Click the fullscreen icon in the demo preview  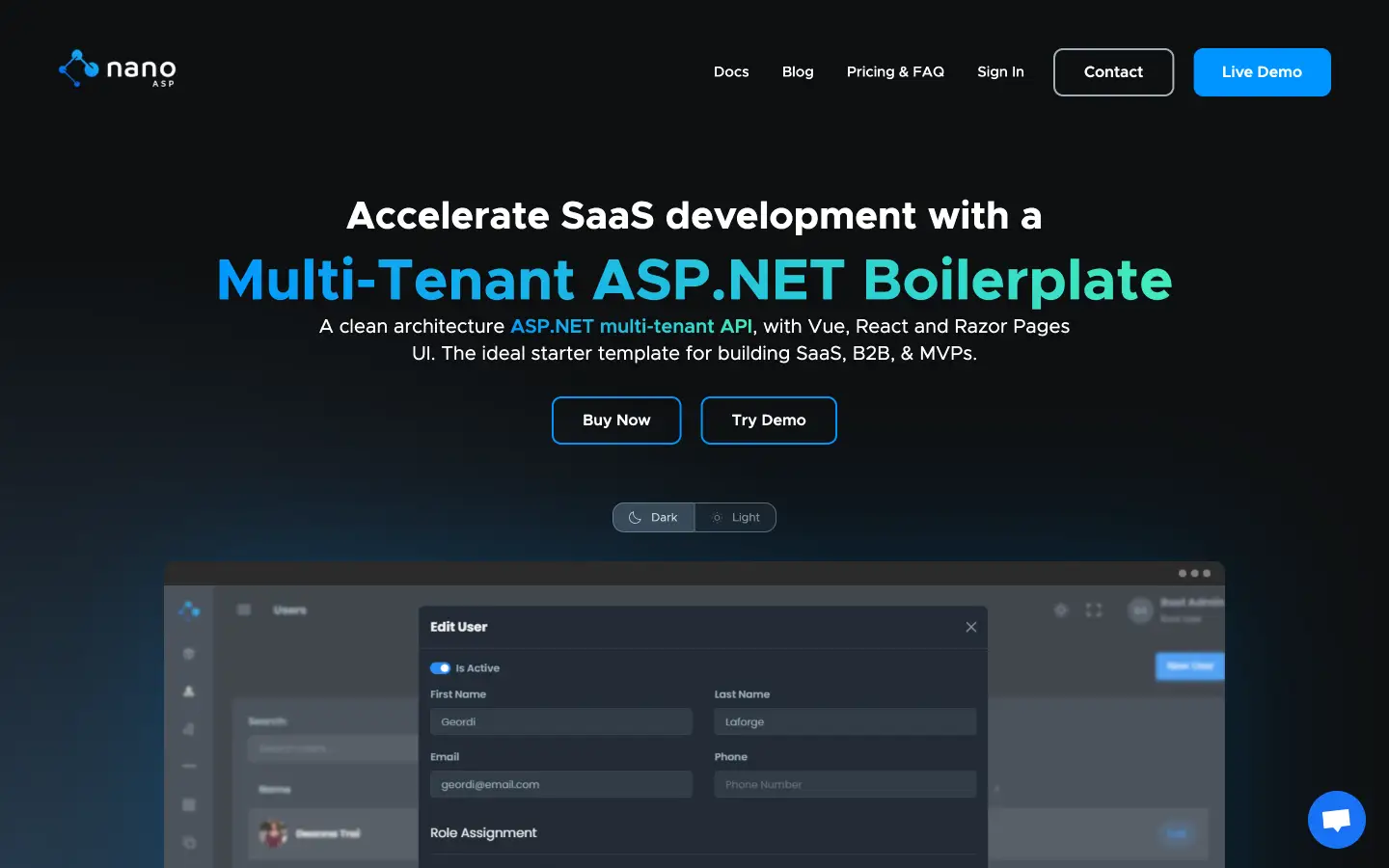click(1094, 610)
